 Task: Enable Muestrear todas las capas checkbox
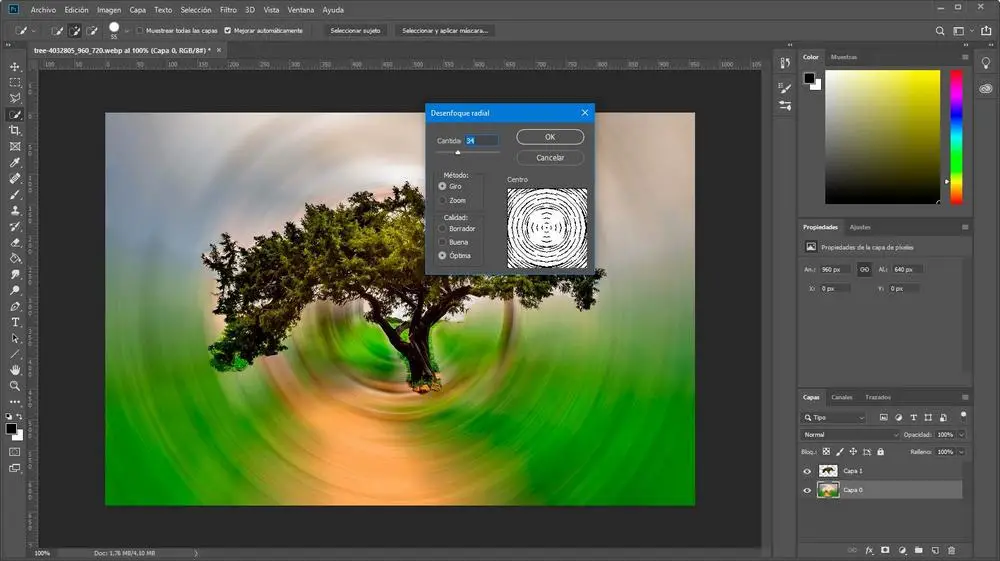coord(138,31)
